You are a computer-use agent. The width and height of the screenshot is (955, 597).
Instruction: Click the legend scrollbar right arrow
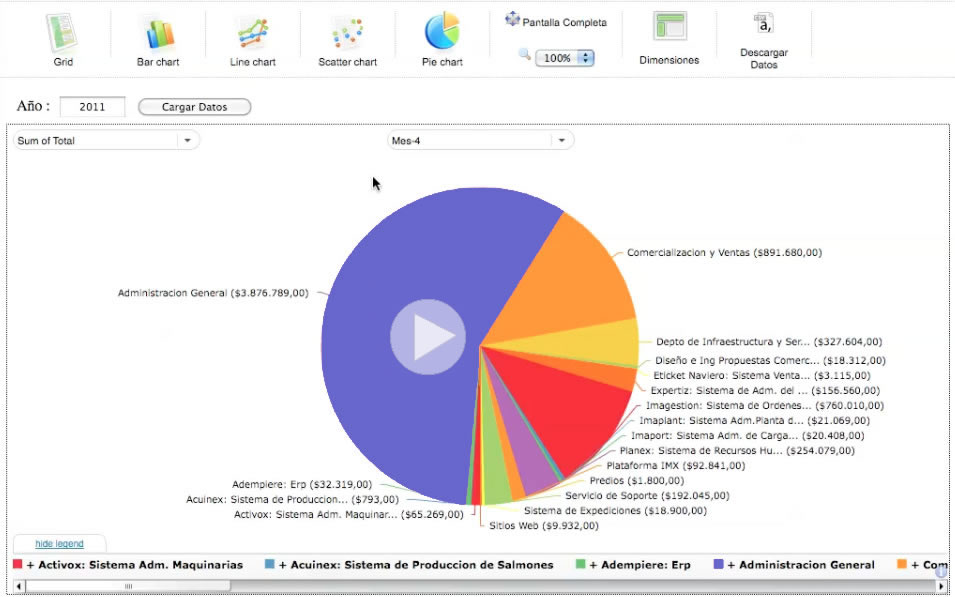coord(941,586)
